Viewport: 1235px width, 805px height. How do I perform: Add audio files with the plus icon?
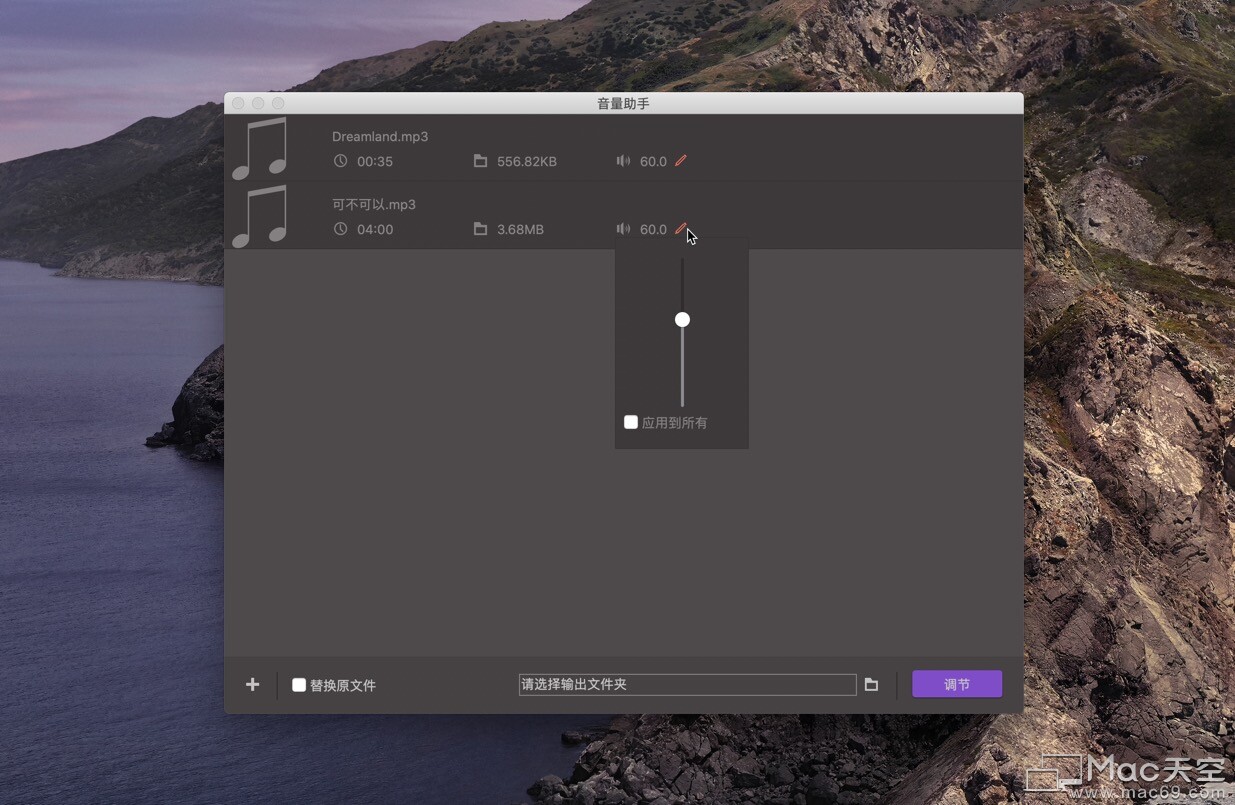253,685
